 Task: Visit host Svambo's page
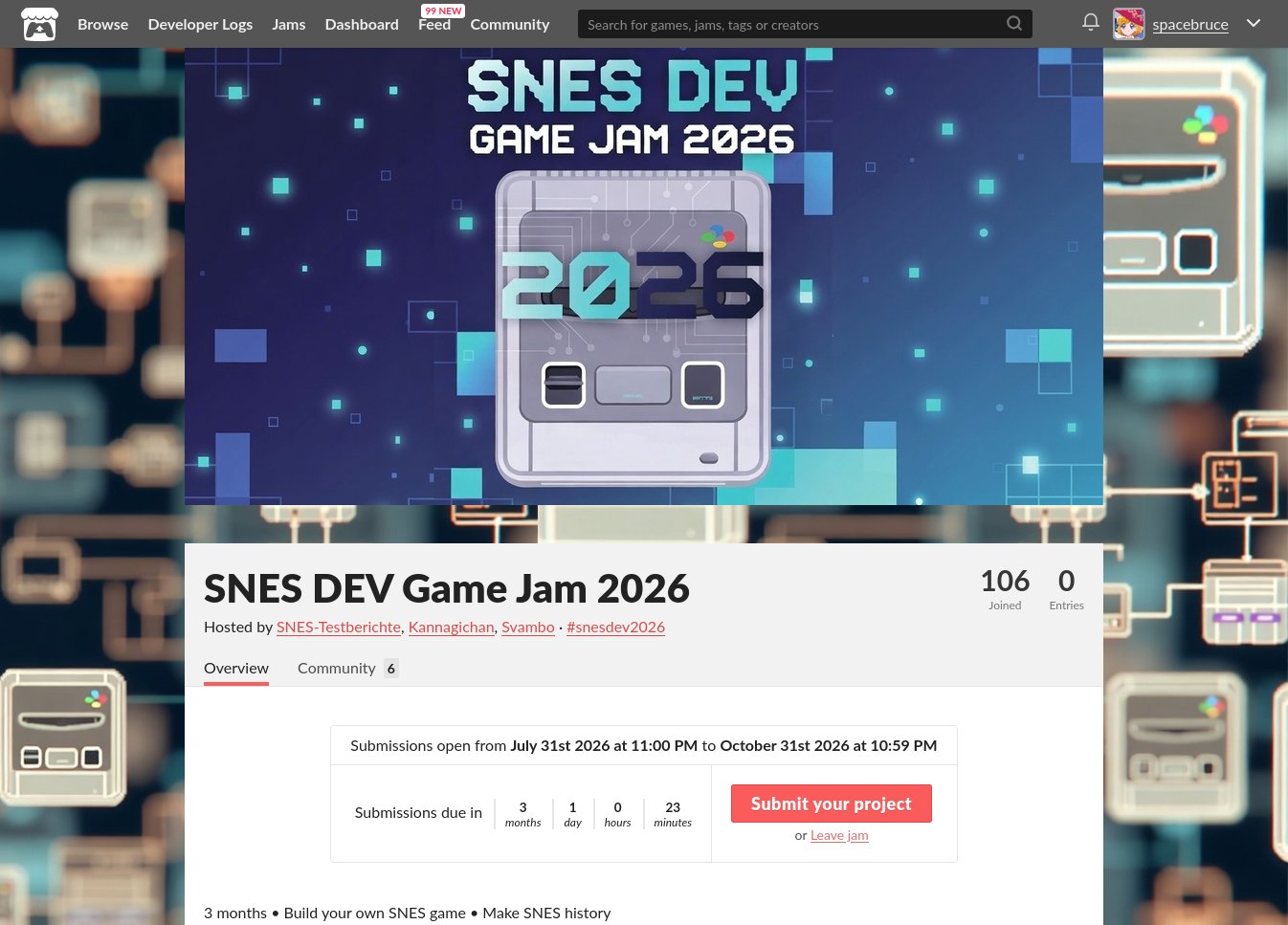[528, 628]
